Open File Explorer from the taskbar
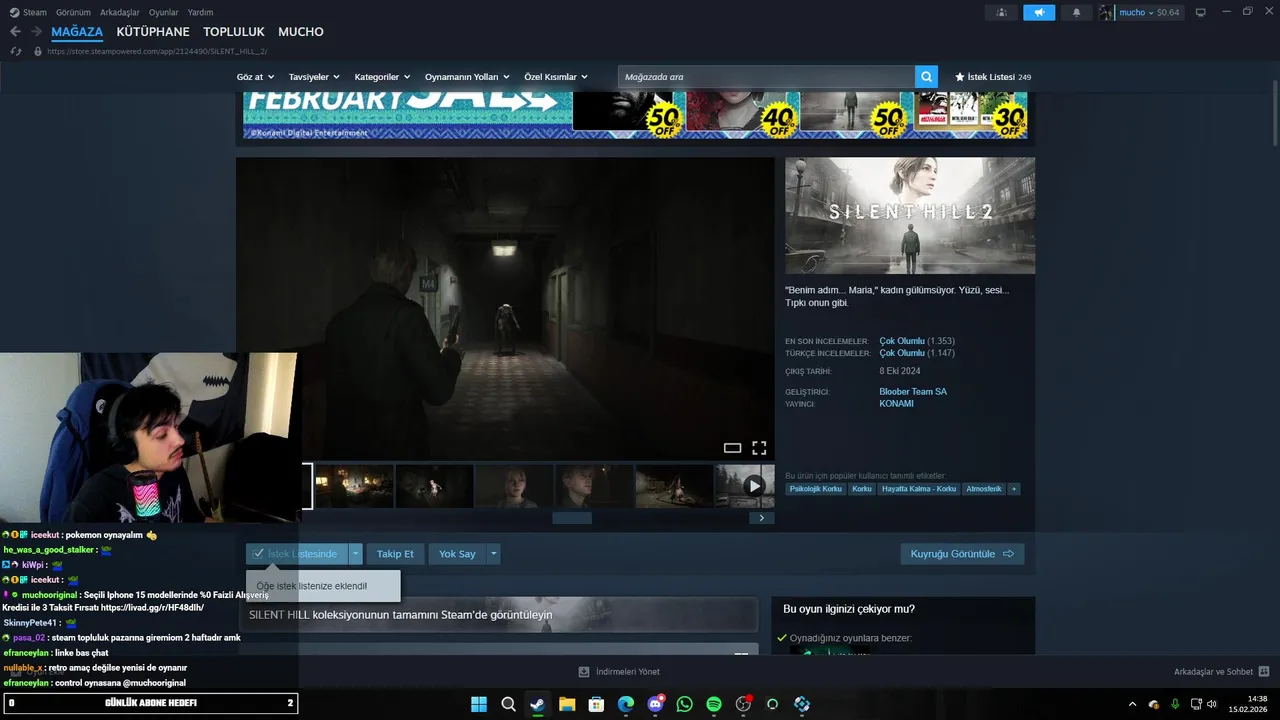This screenshot has width=1280, height=720. coord(567,704)
